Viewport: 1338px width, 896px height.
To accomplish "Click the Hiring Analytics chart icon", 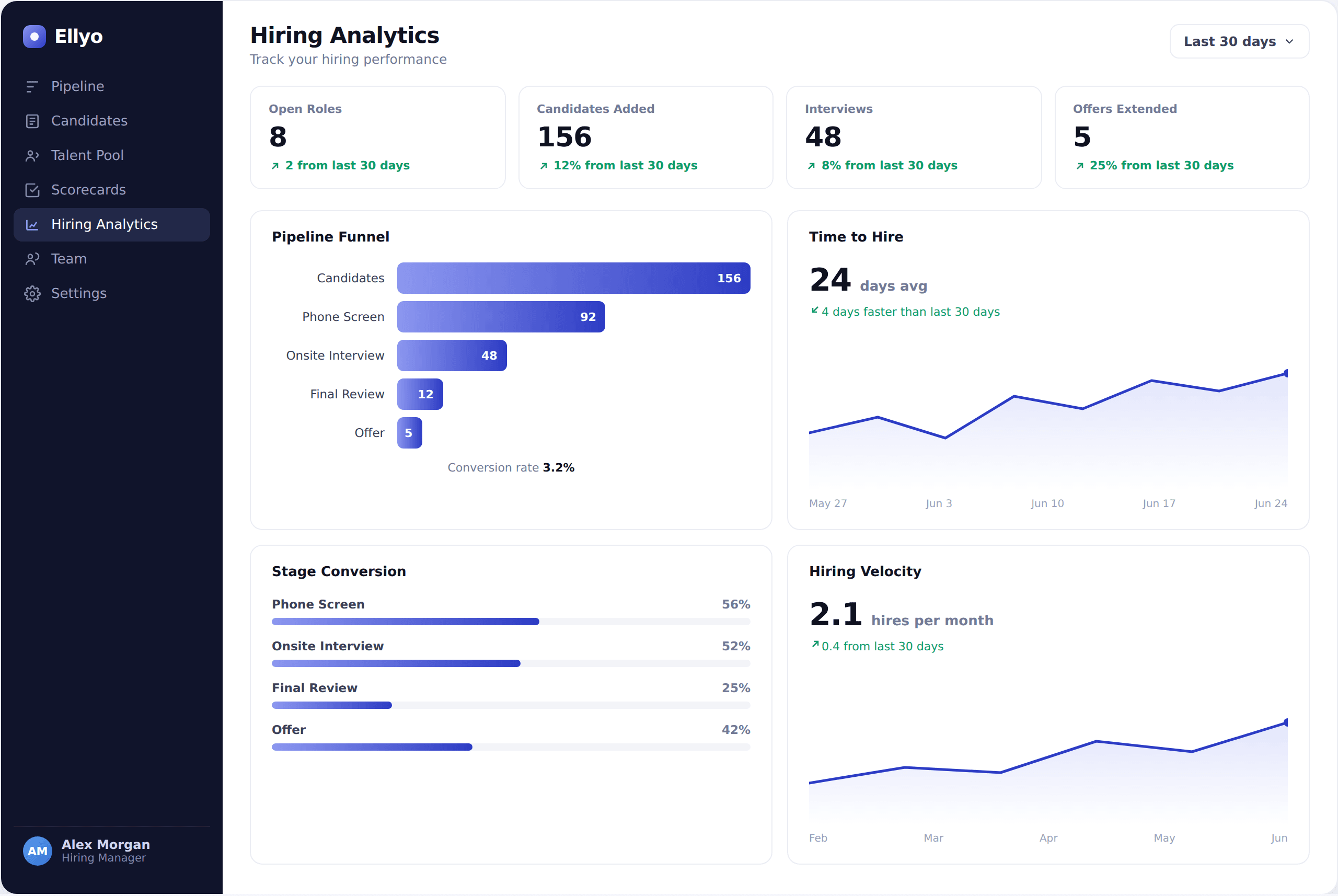I will click(x=32, y=225).
